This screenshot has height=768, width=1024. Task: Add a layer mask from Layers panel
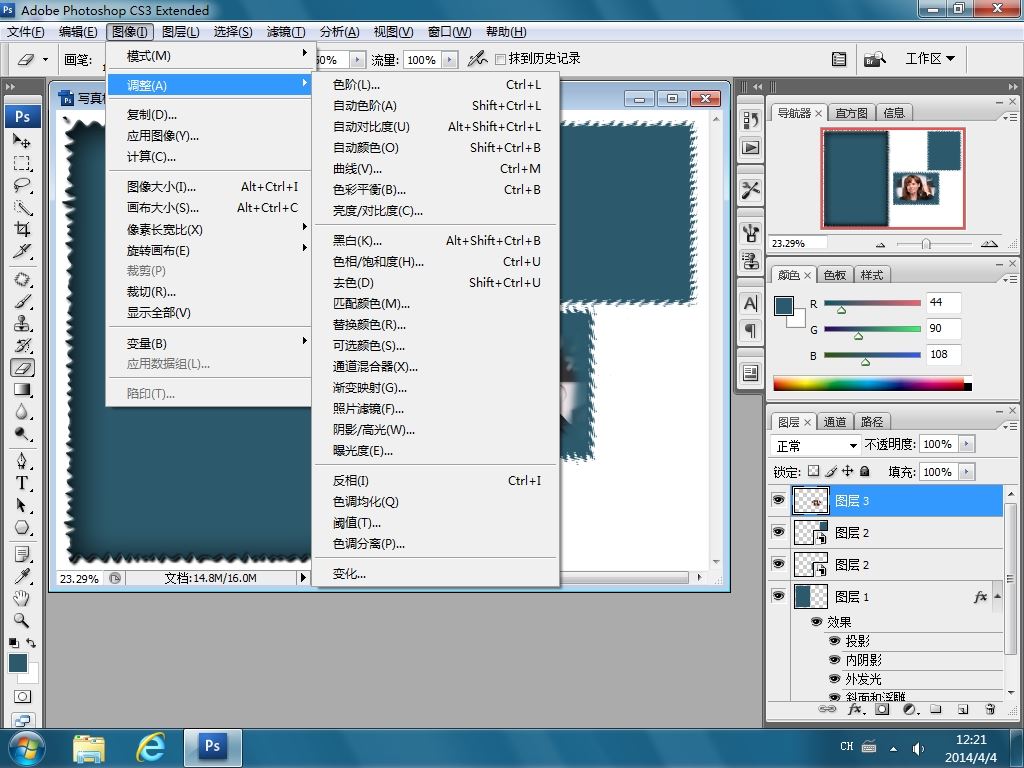point(882,709)
